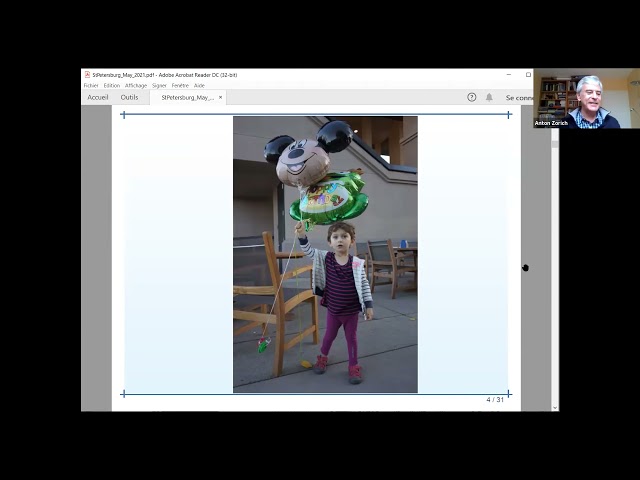Open the notifications bell icon
This screenshot has width=640, height=480.
(x=489, y=98)
